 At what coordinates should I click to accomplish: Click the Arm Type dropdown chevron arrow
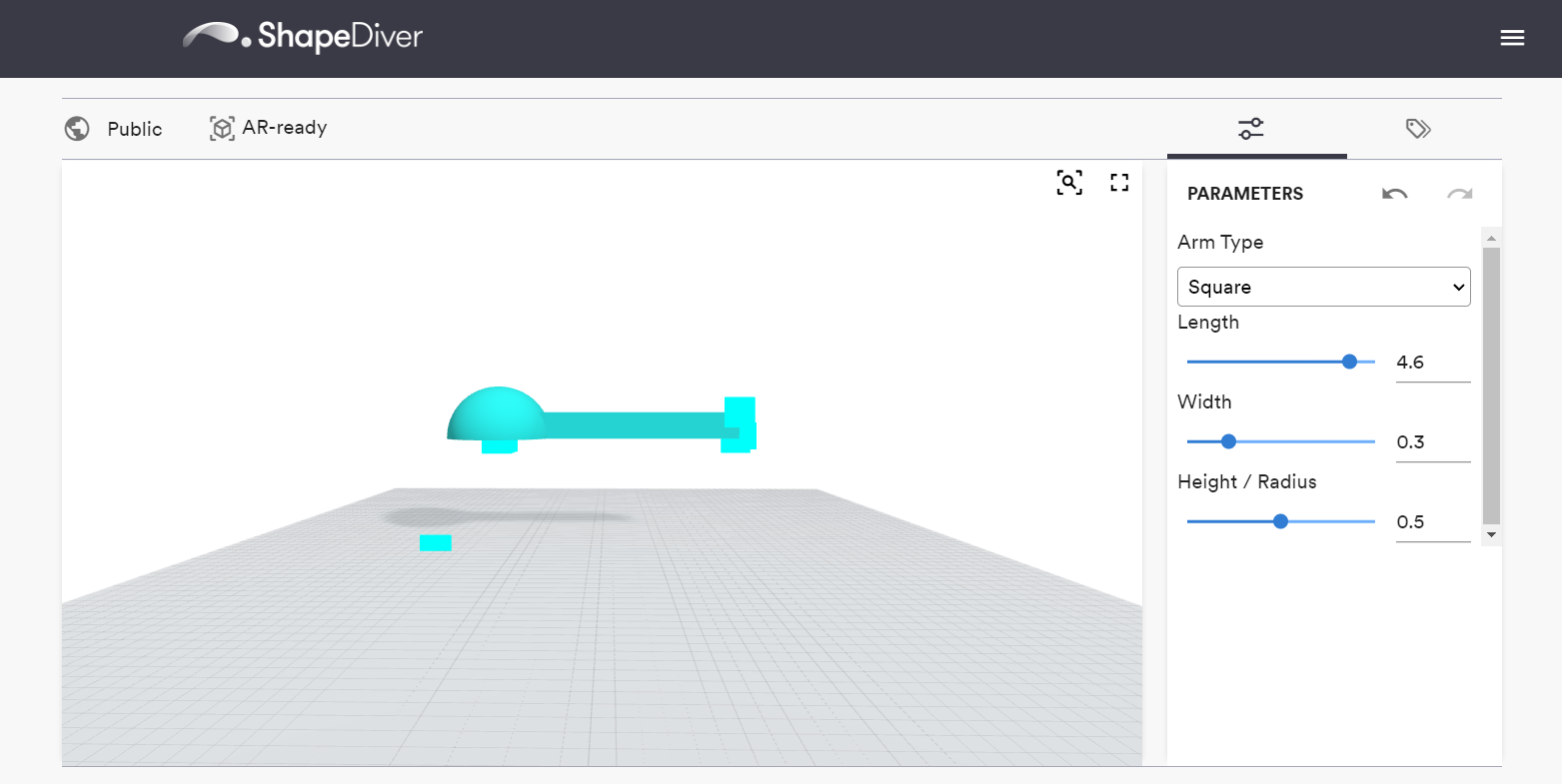click(x=1457, y=287)
